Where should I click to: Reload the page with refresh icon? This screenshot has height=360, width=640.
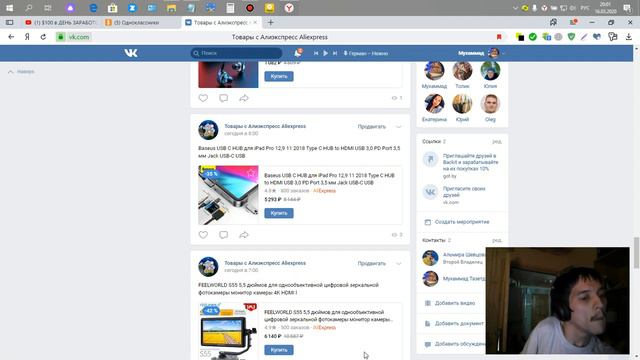[43, 37]
